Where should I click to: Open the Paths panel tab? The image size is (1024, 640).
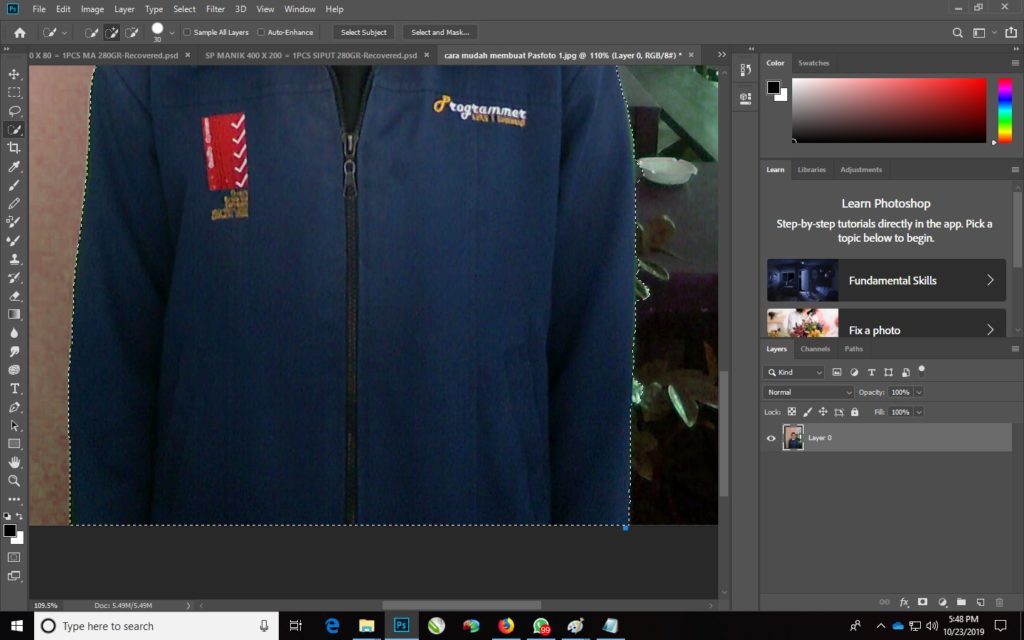coord(854,349)
